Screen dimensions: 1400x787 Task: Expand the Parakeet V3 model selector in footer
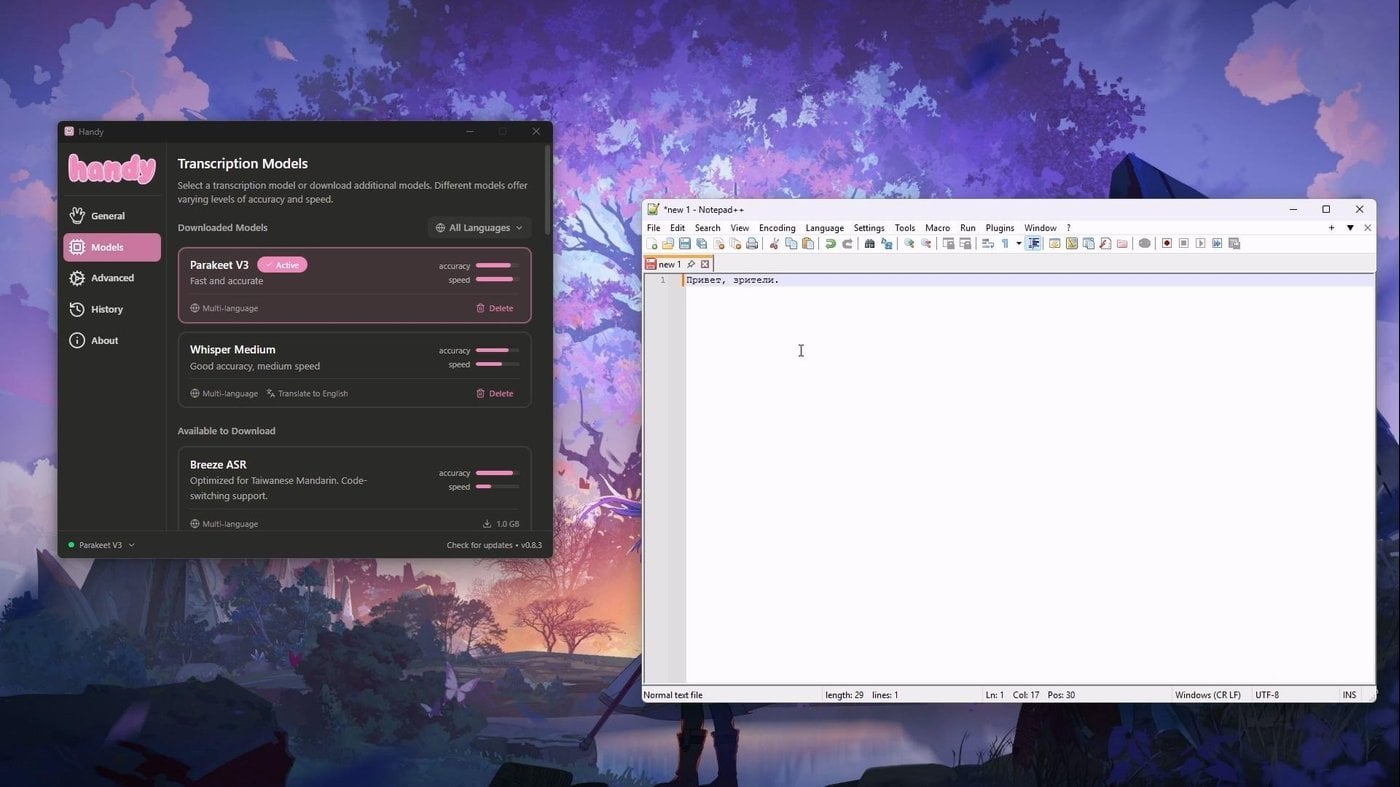point(102,545)
